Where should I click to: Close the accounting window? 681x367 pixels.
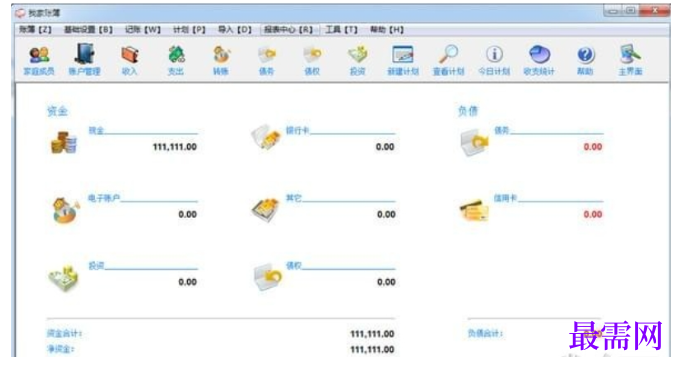coord(655,10)
